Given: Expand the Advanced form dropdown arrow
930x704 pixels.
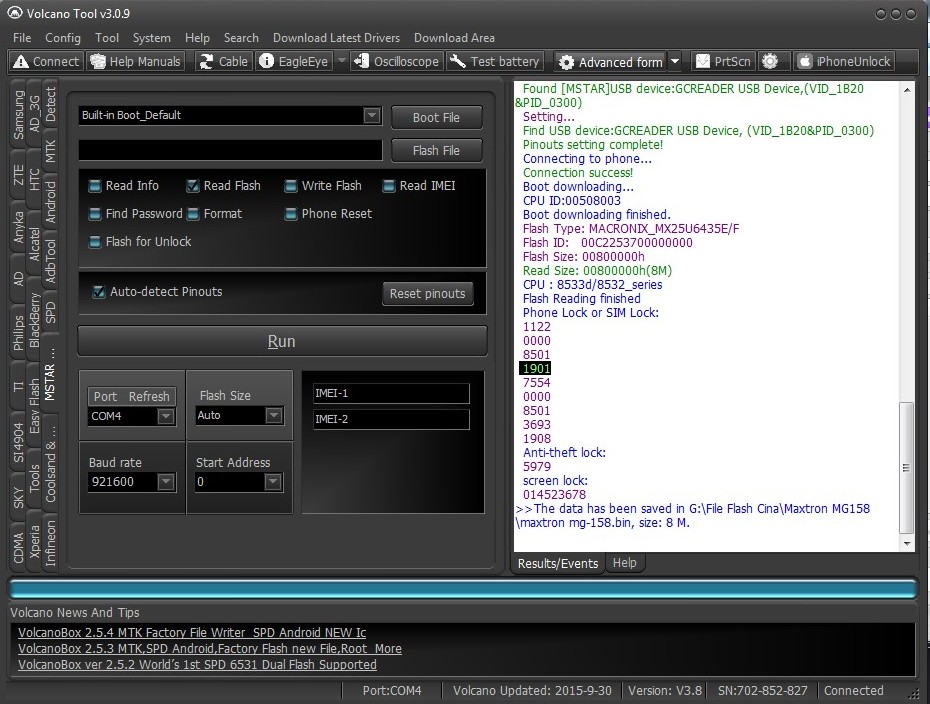Looking at the screenshot, I should [675, 61].
